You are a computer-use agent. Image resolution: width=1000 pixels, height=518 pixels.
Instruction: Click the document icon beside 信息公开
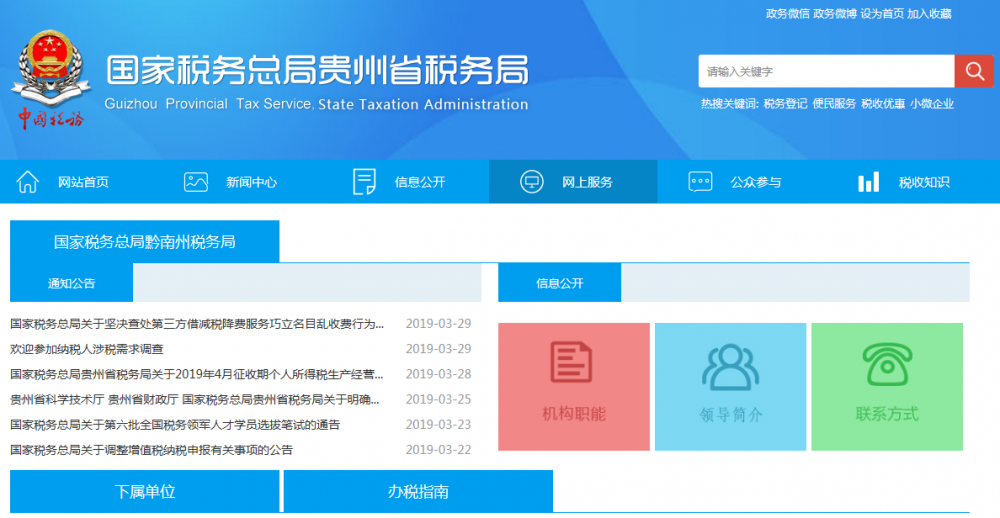pyautogui.click(x=364, y=182)
